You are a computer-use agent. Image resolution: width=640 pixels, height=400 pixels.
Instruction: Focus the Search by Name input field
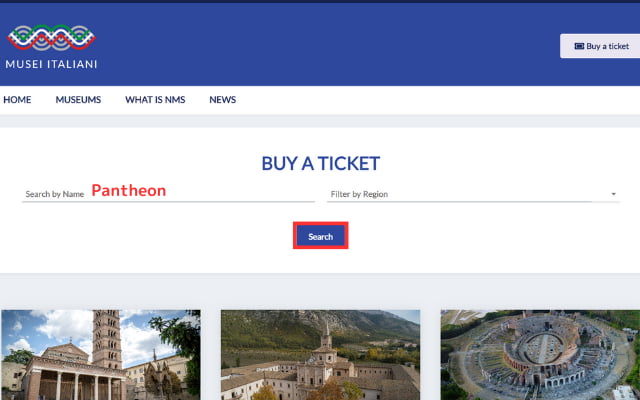pos(168,192)
